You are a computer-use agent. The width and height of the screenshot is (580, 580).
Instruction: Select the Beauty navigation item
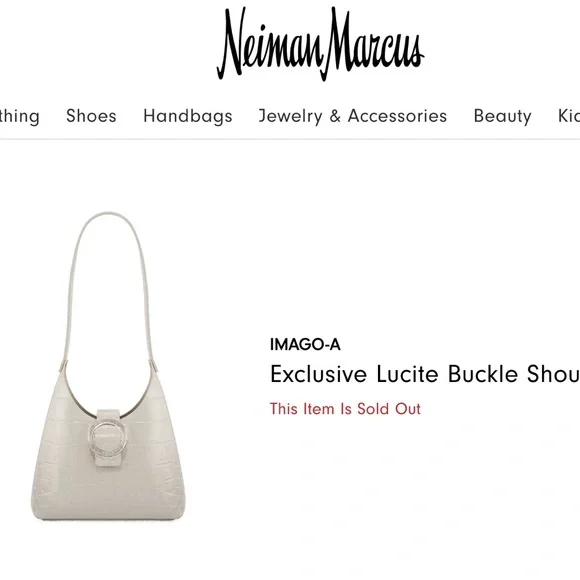tap(502, 116)
